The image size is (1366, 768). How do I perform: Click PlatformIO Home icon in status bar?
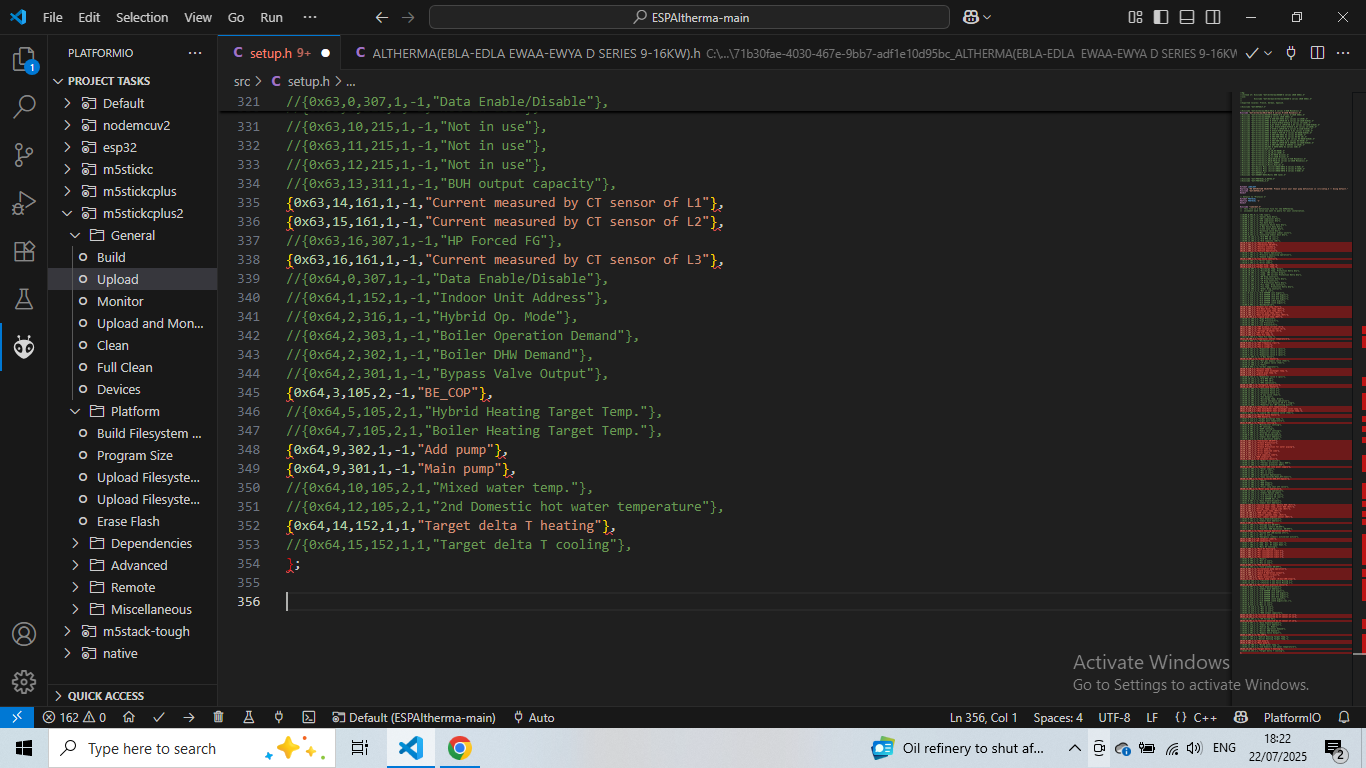click(x=129, y=717)
